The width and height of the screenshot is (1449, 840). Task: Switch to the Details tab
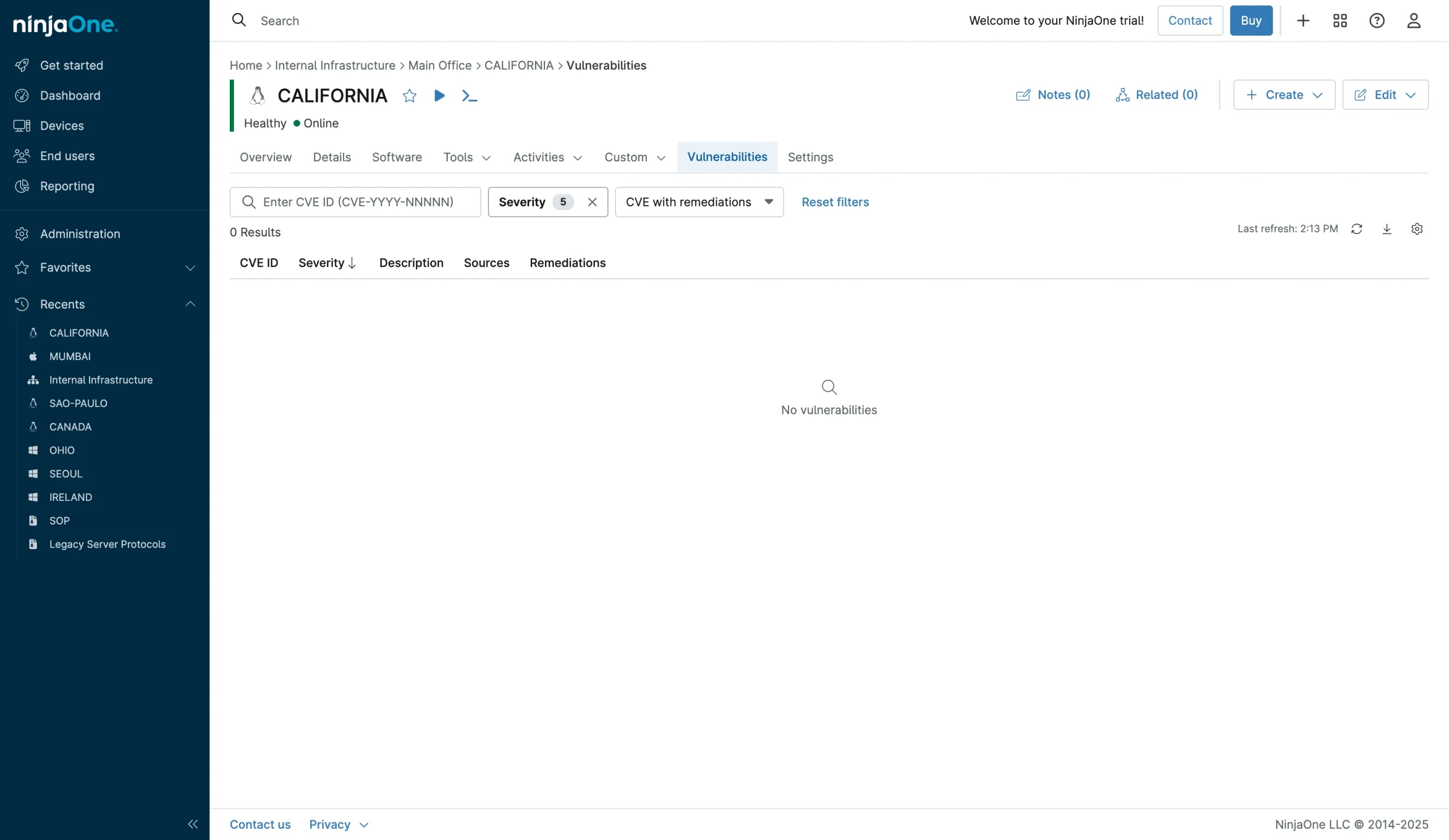click(332, 157)
